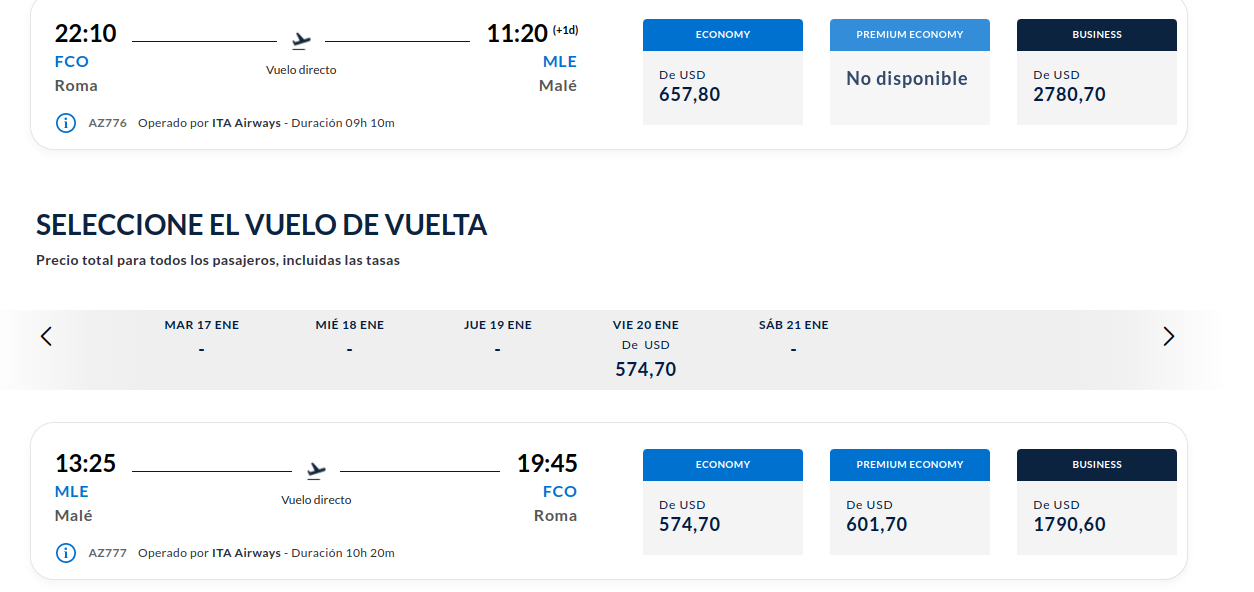This screenshot has width=1254, height=592.
Task: Select MIÉ 18 ENE return date
Action: [x=350, y=338]
